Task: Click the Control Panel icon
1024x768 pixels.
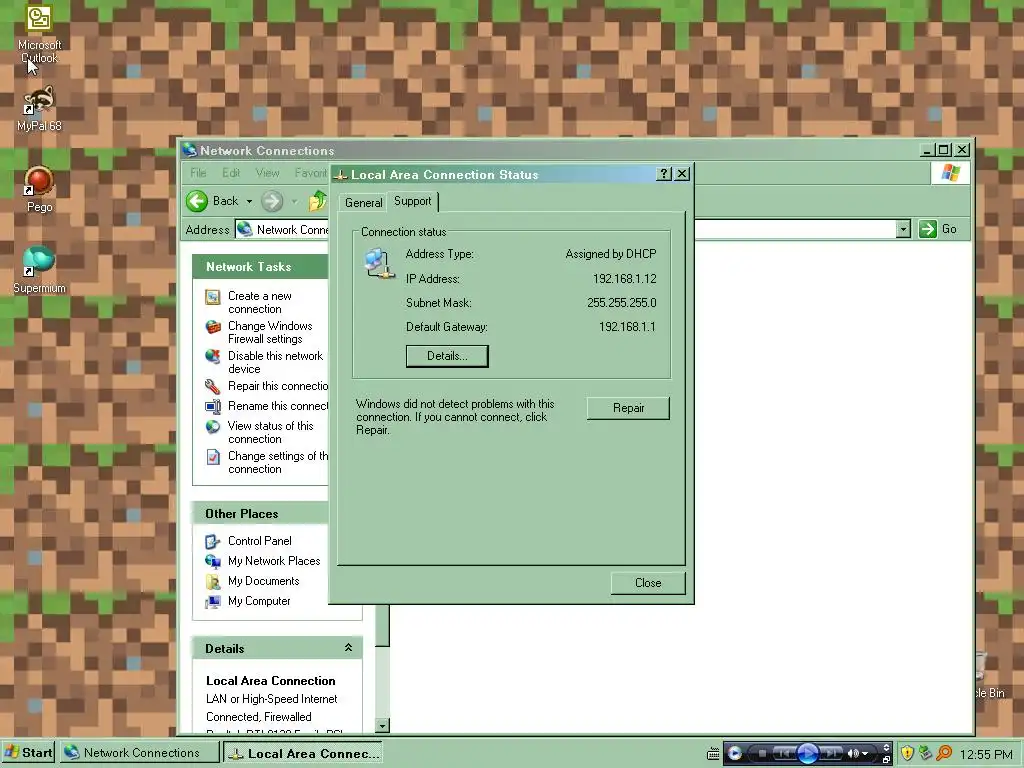Action: (213, 541)
